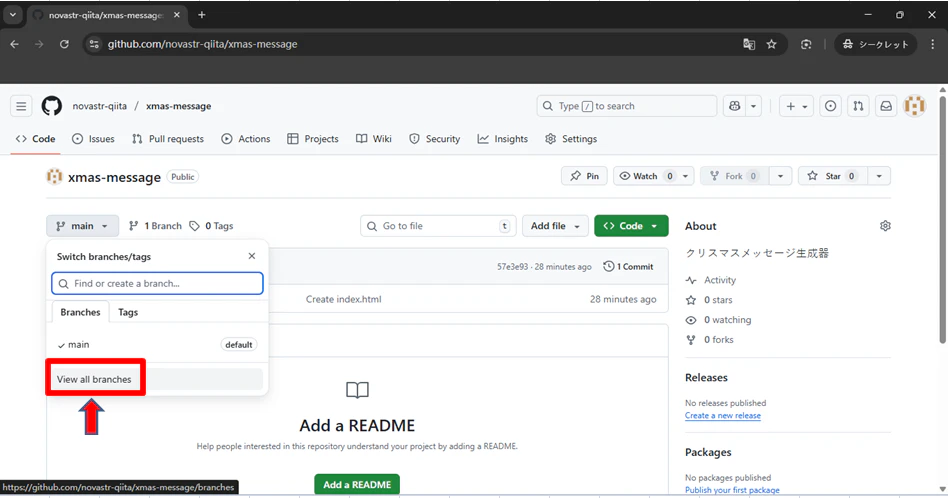The image size is (948, 498).
Task: Open the Releases heading link
Action: 706,378
